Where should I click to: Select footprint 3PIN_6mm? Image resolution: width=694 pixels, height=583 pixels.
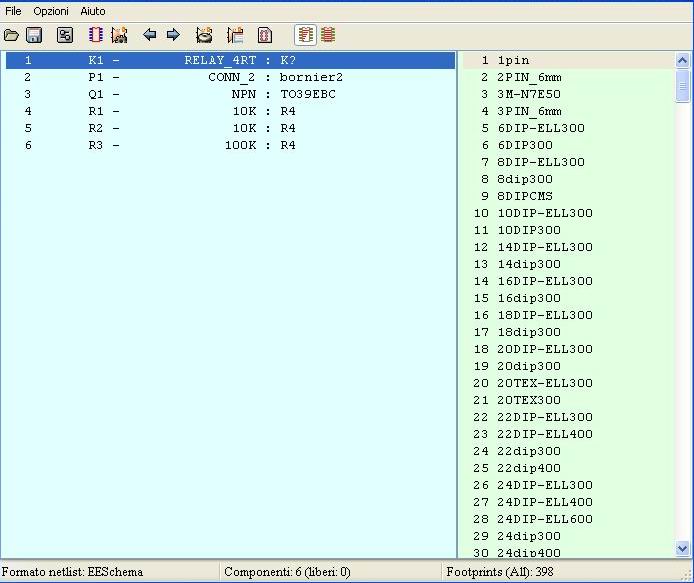[569, 111]
